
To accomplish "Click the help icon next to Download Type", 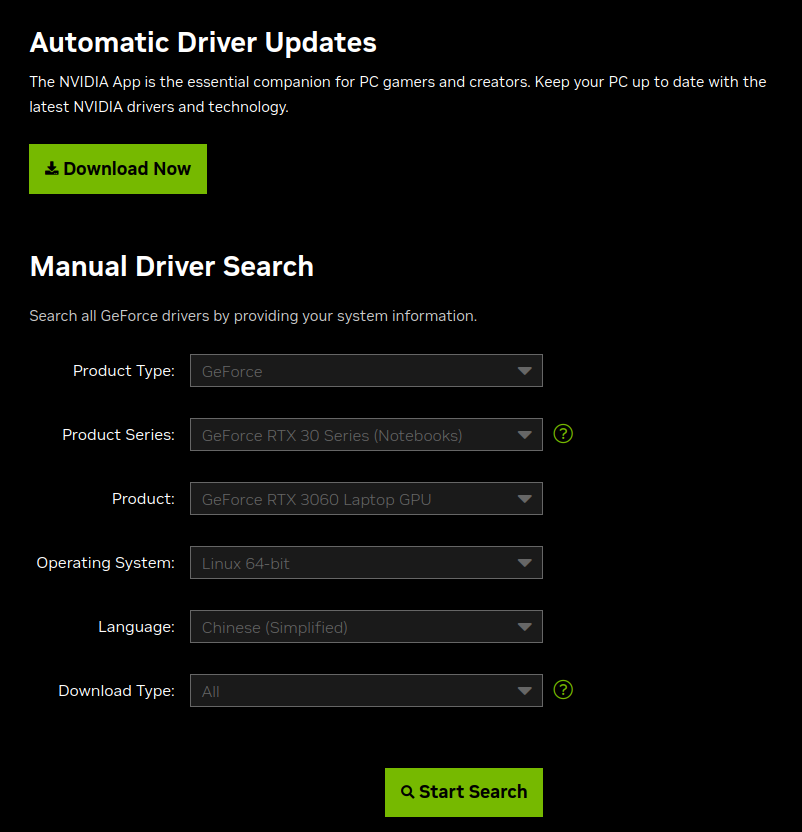I will (x=563, y=690).
